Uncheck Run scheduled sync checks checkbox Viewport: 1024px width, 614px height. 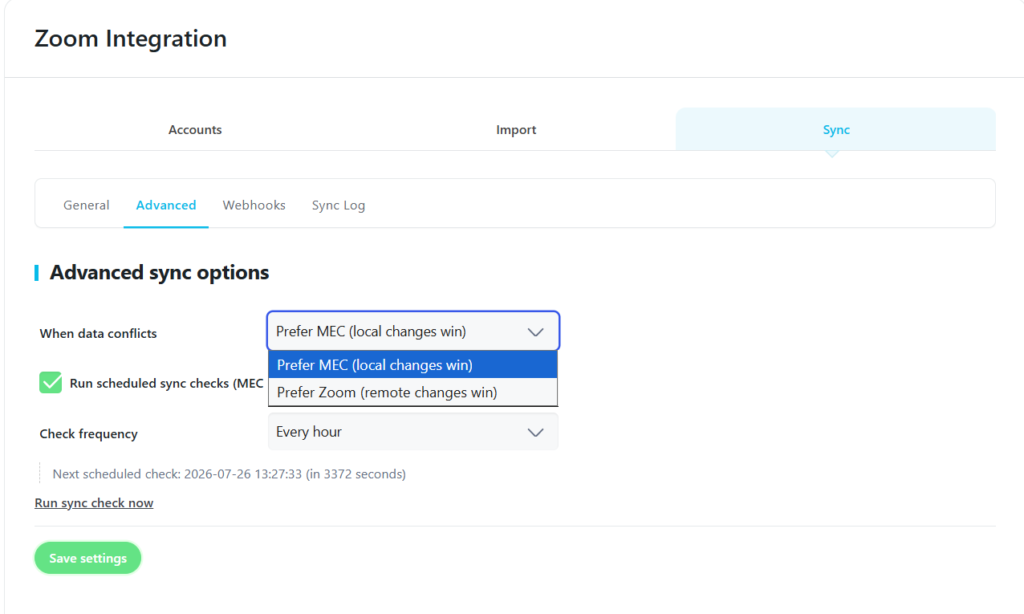click(x=50, y=383)
